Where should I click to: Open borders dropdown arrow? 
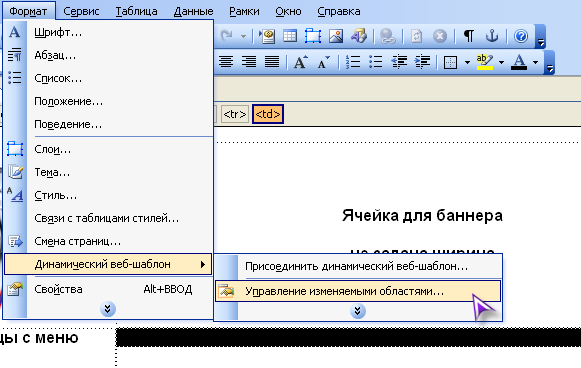(x=467, y=62)
